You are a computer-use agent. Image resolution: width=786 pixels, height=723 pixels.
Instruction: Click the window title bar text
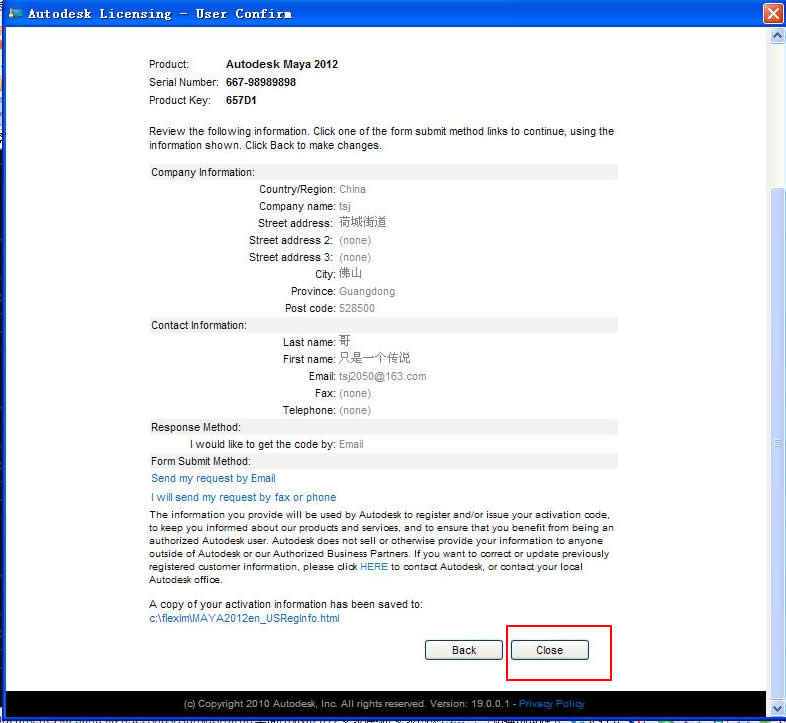(x=160, y=14)
